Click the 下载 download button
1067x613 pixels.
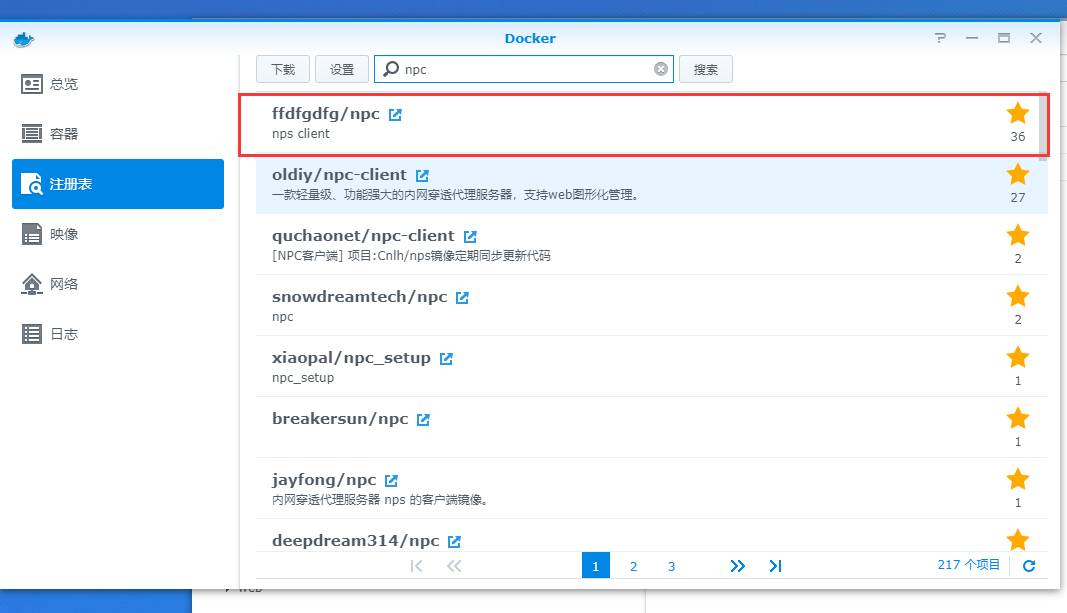click(x=283, y=69)
